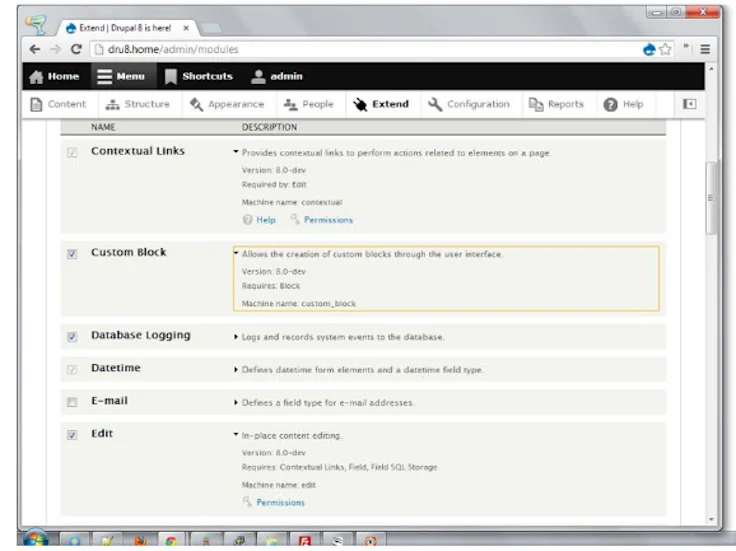Image resolution: width=736 pixels, height=551 pixels.
Task: Enable the E-mail module checkbox
Action: [x=72, y=402]
